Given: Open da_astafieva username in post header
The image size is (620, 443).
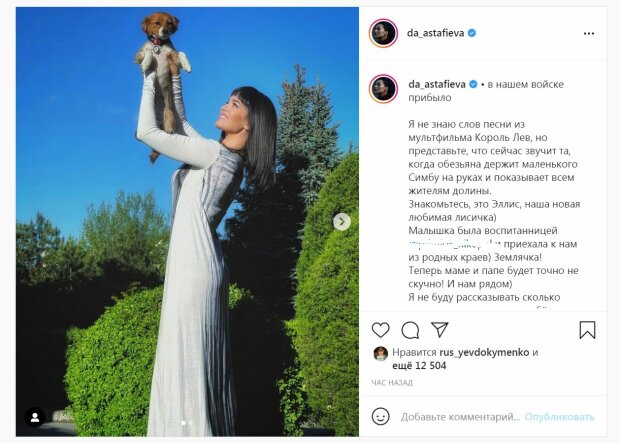Looking at the screenshot, I should click(x=435, y=33).
